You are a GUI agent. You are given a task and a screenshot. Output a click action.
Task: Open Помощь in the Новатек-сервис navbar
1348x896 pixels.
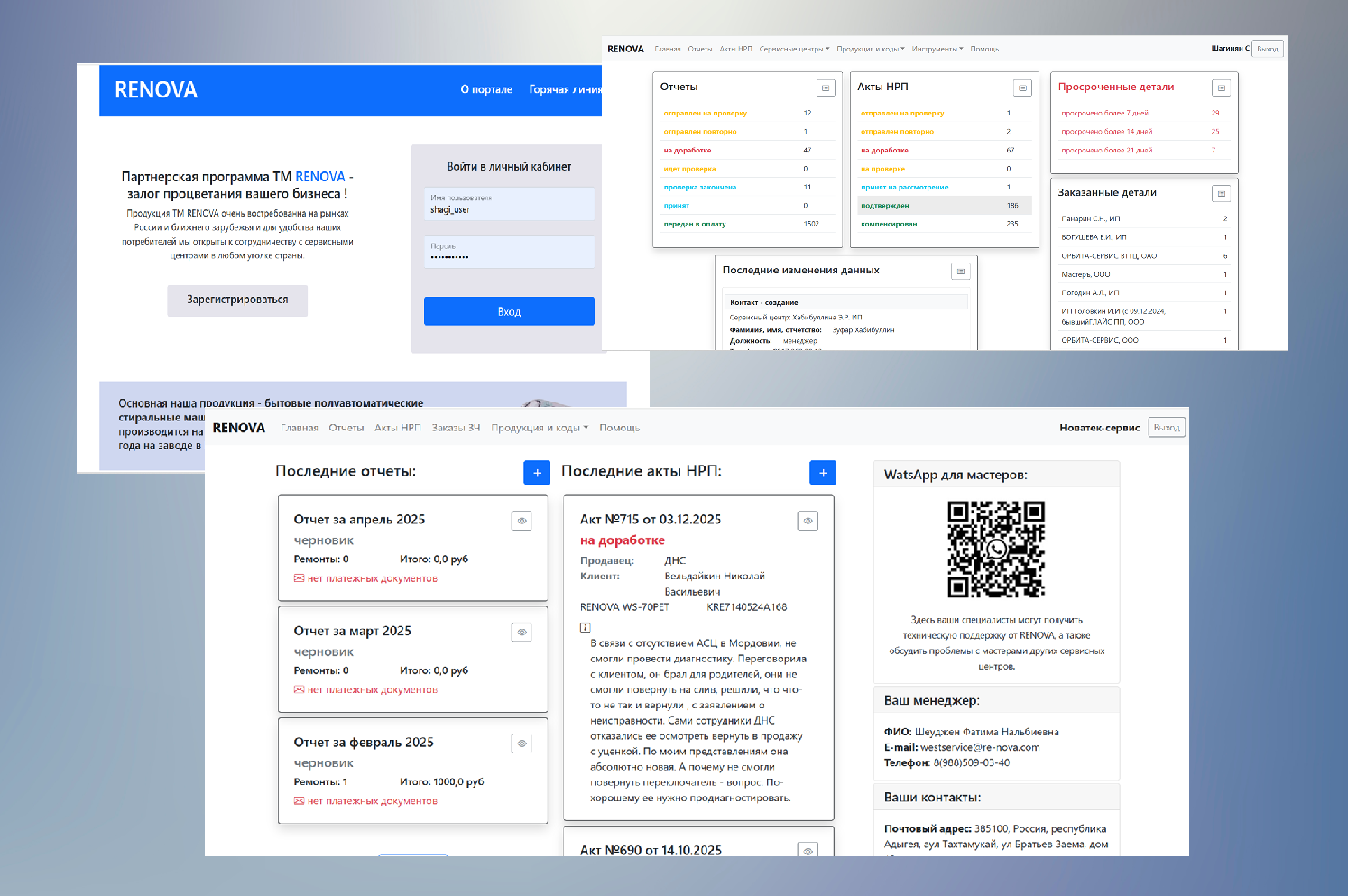[620, 428]
